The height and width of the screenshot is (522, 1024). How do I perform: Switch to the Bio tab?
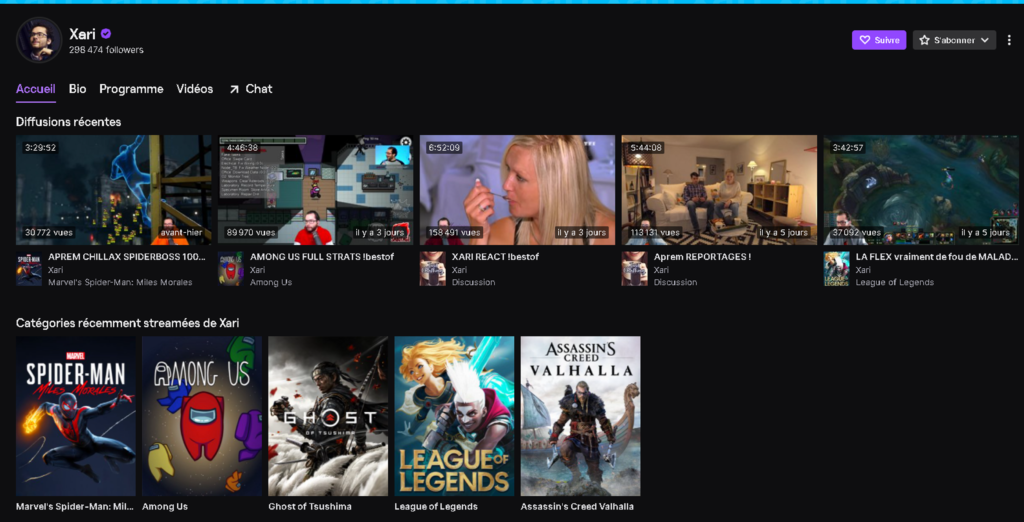78,89
